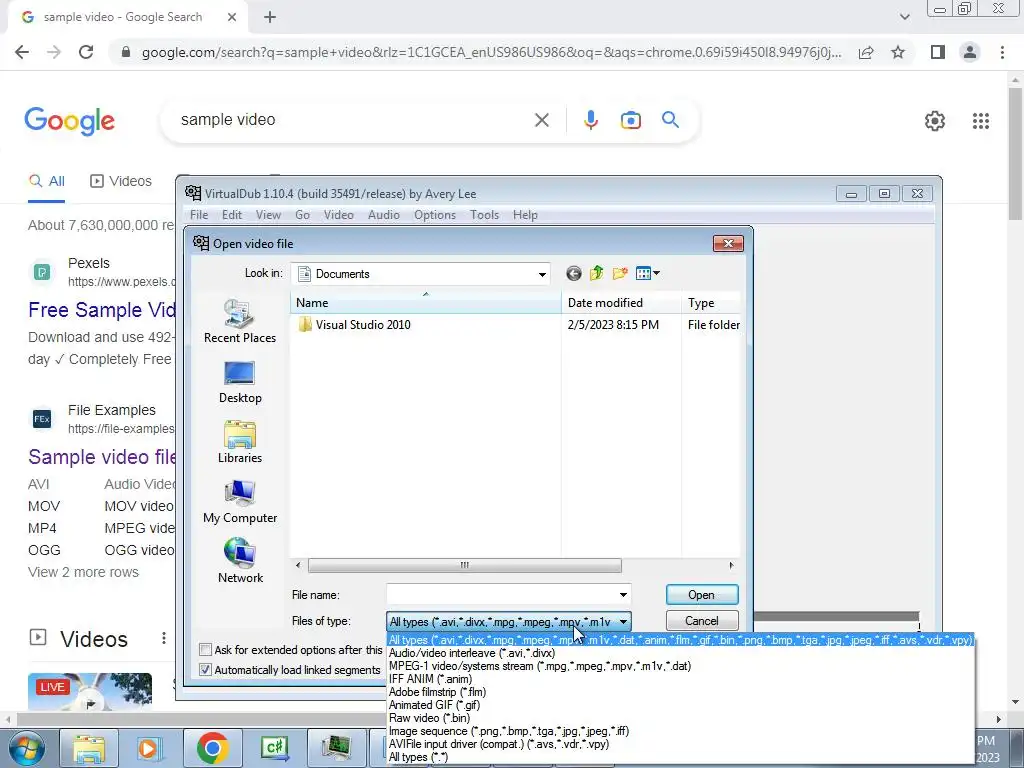The image size is (1024, 768).
Task: Cancel the Open video file dialog
Action: [x=701, y=621]
